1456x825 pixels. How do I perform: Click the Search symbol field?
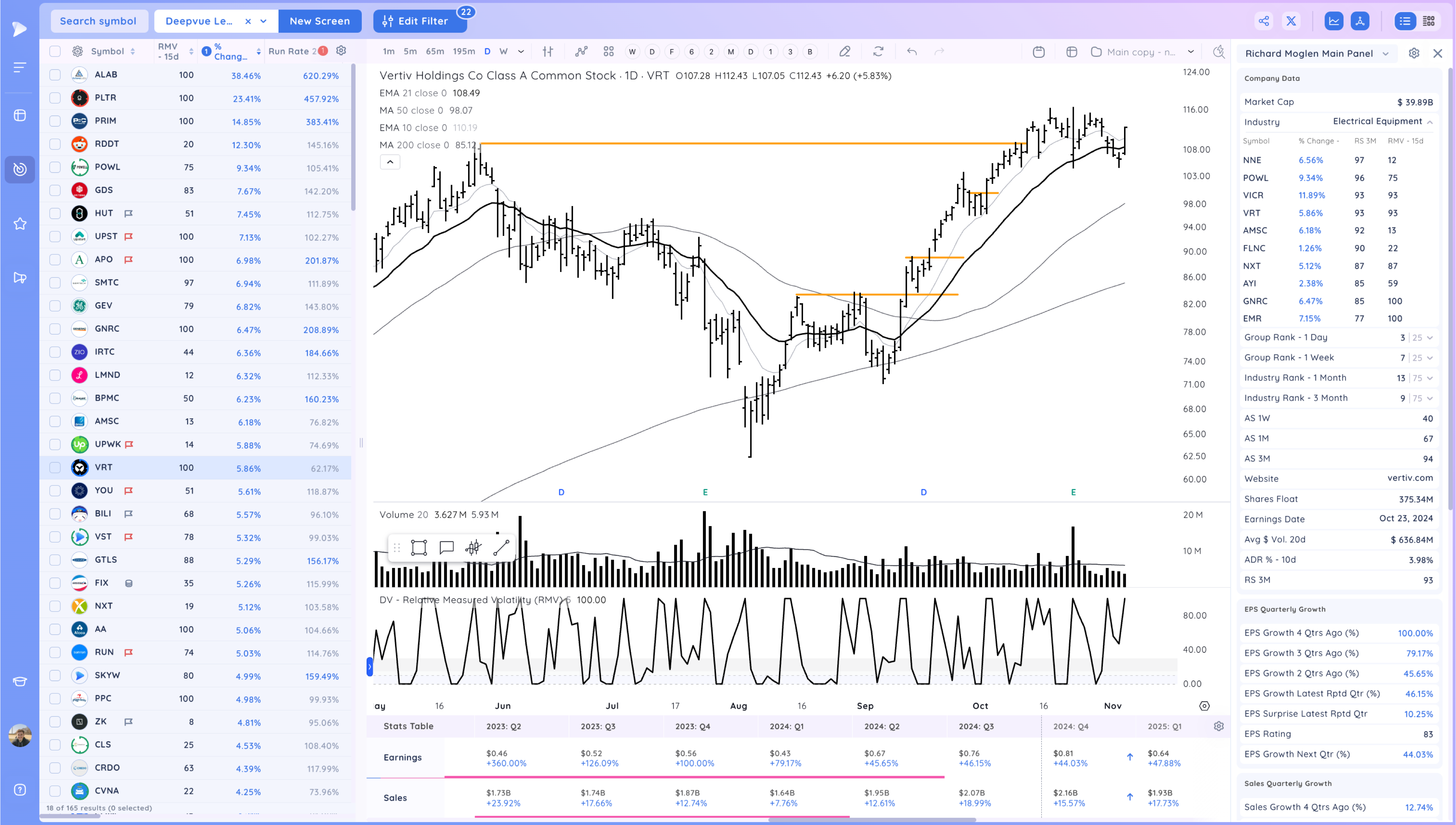point(99,21)
